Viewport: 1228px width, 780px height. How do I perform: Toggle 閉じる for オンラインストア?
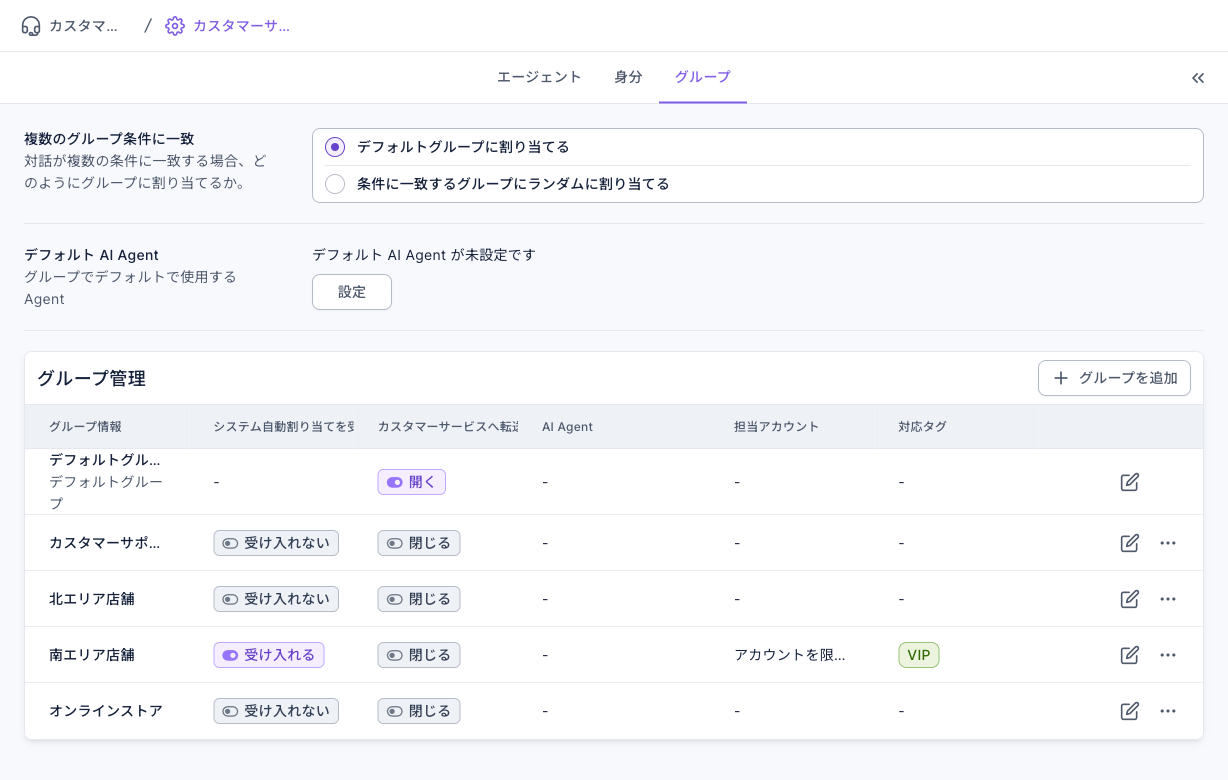419,711
